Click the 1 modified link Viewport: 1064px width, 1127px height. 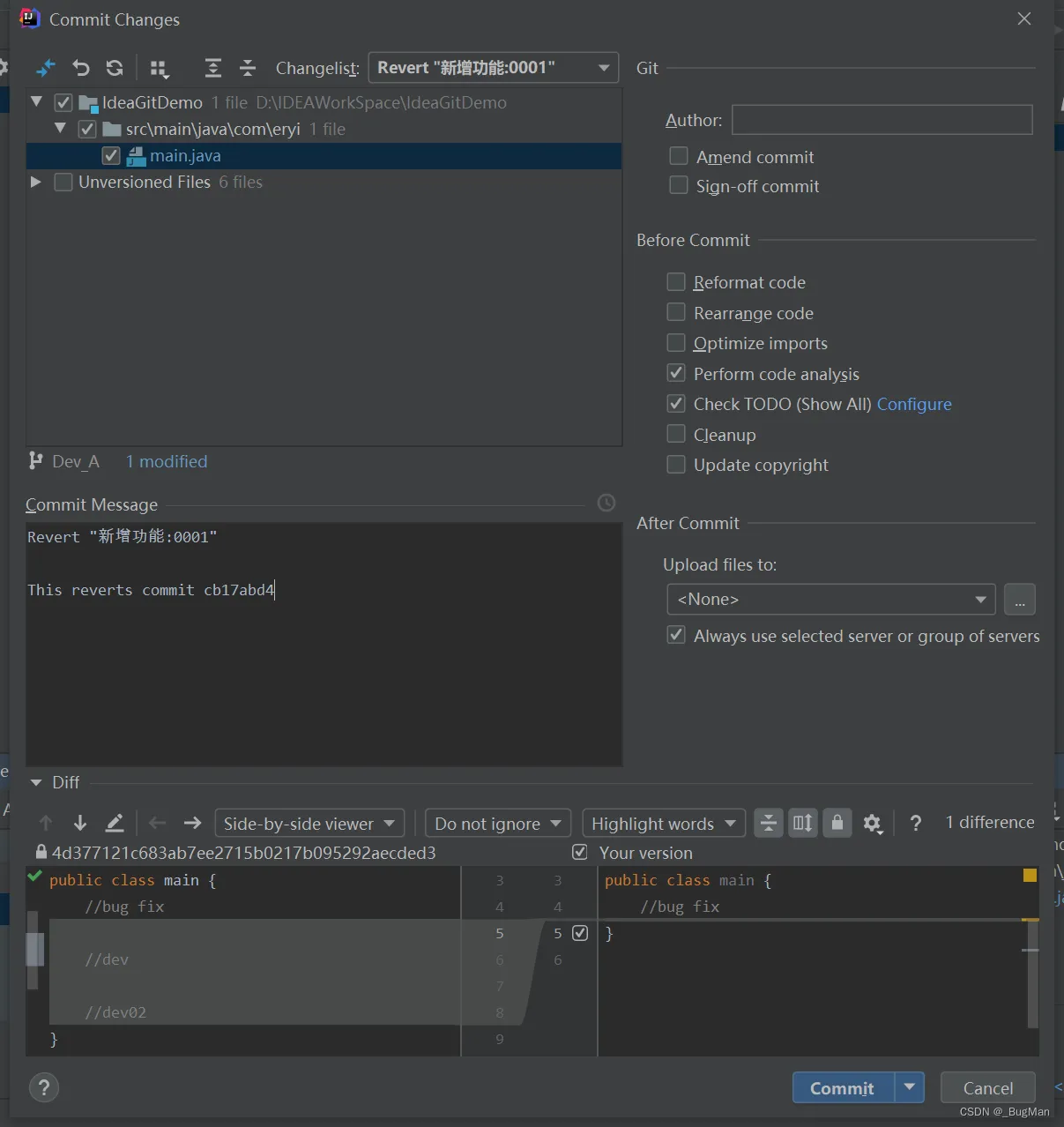point(167,461)
